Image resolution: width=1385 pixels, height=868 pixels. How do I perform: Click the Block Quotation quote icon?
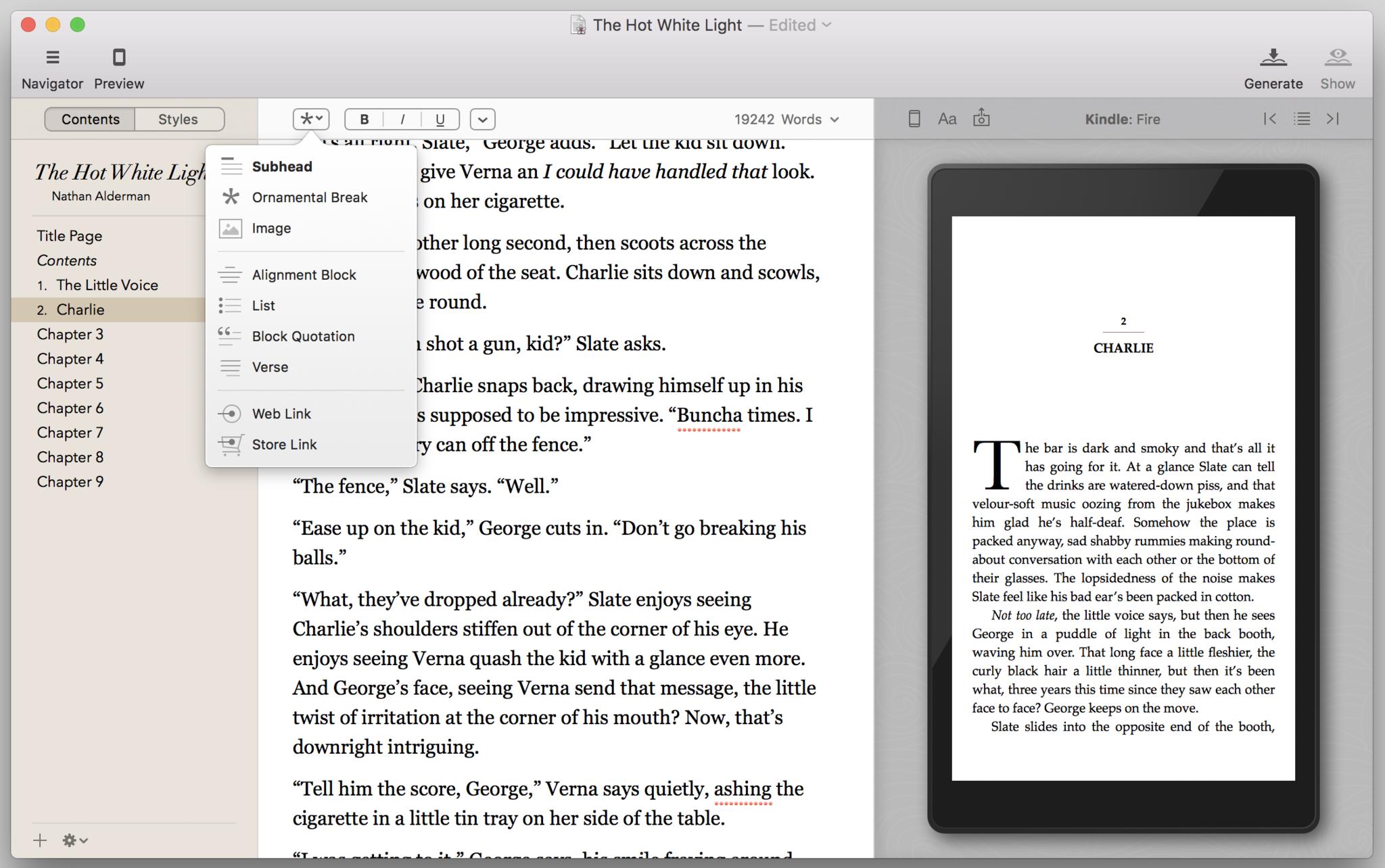click(231, 336)
